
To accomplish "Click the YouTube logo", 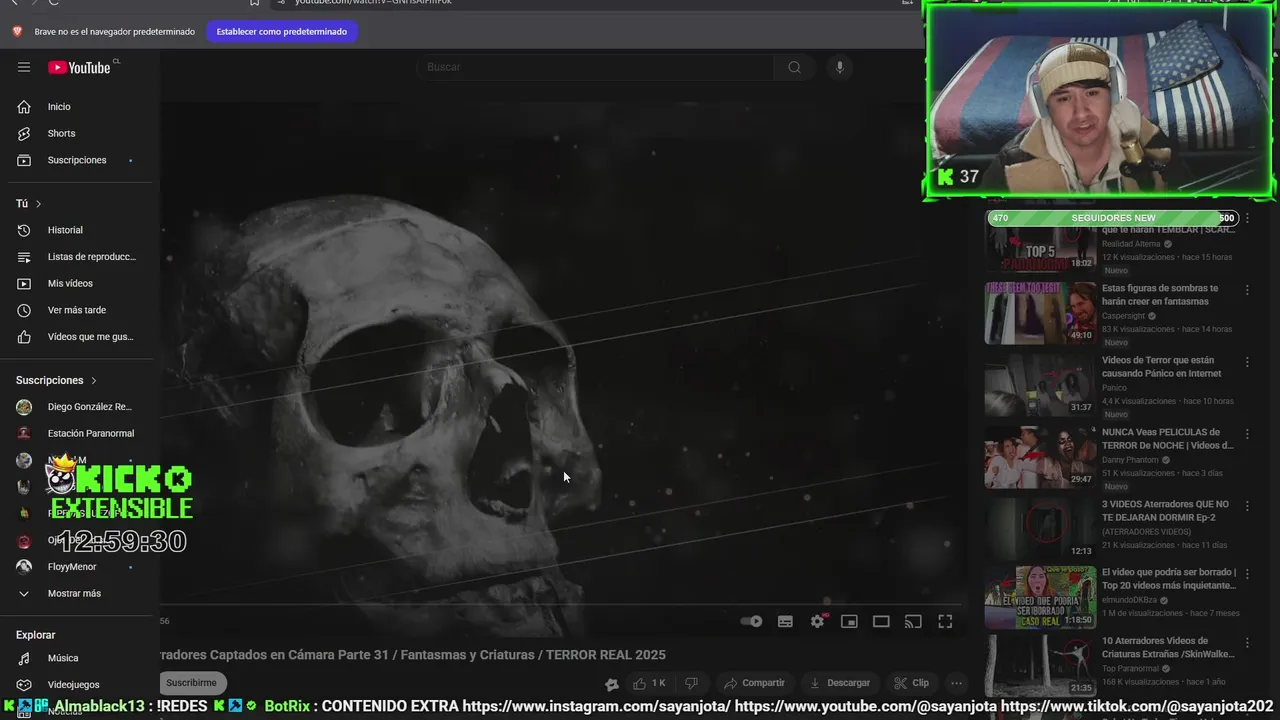I will [81, 67].
